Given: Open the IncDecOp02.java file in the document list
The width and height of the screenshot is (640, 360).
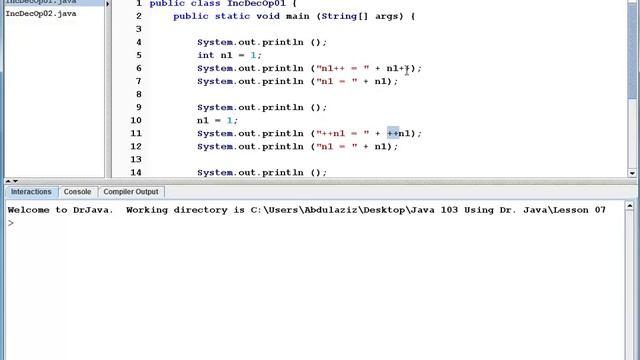Looking at the screenshot, I should coord(41,13).
